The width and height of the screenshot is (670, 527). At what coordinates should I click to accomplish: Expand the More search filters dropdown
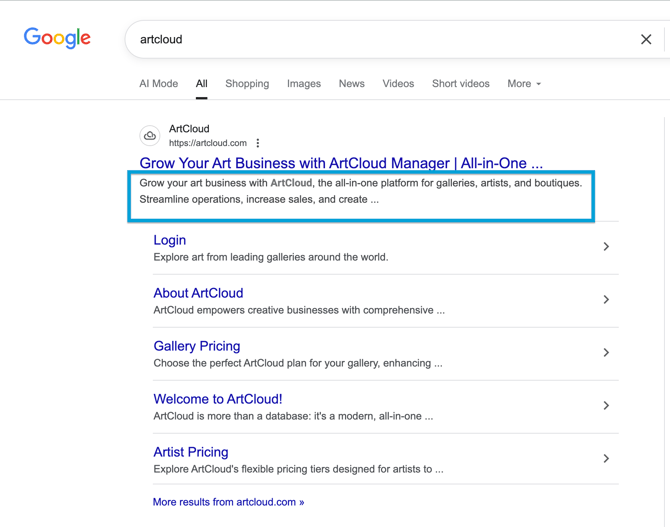coord(523,84)
